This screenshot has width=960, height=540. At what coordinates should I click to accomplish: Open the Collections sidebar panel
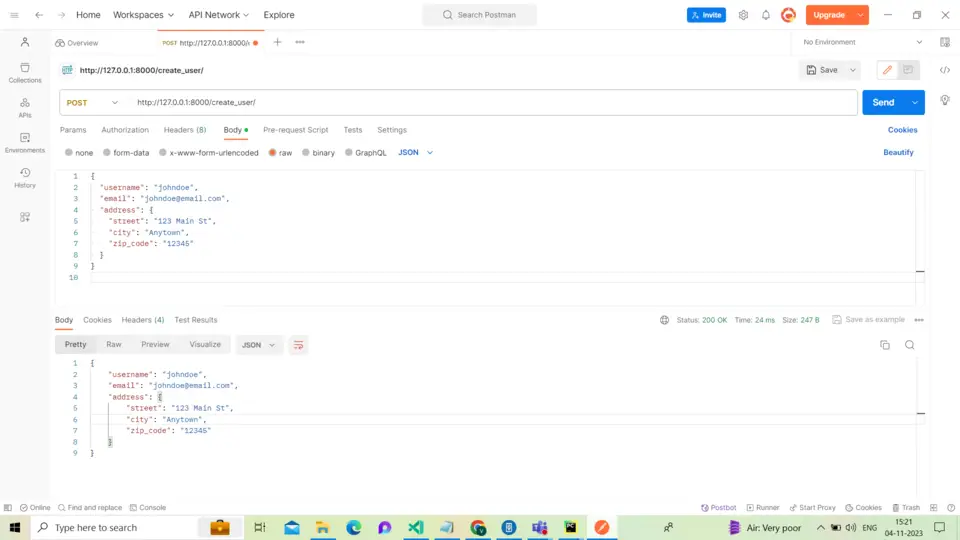25,72
